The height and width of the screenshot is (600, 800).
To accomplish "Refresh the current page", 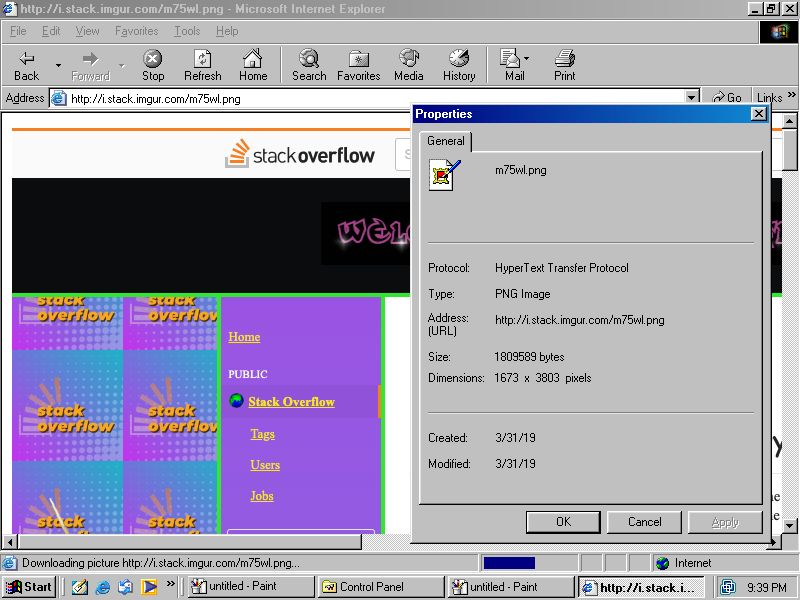I will tap(203, 63).
